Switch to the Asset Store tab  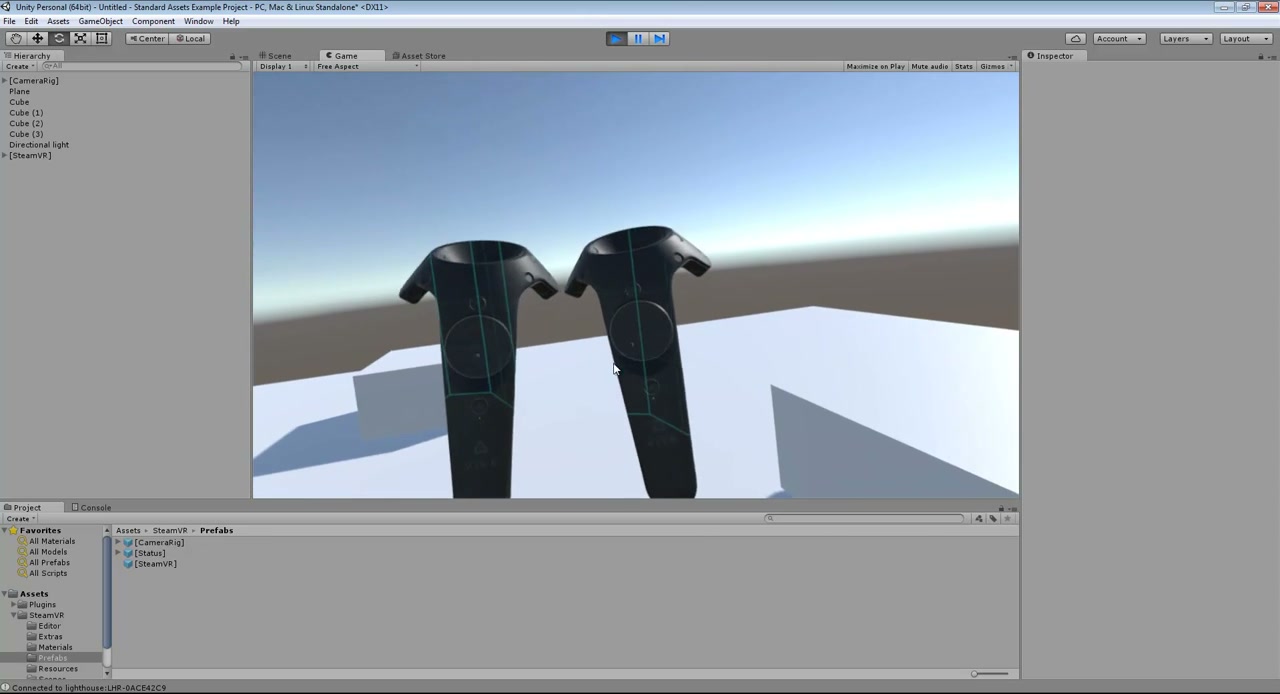[419, 56]
